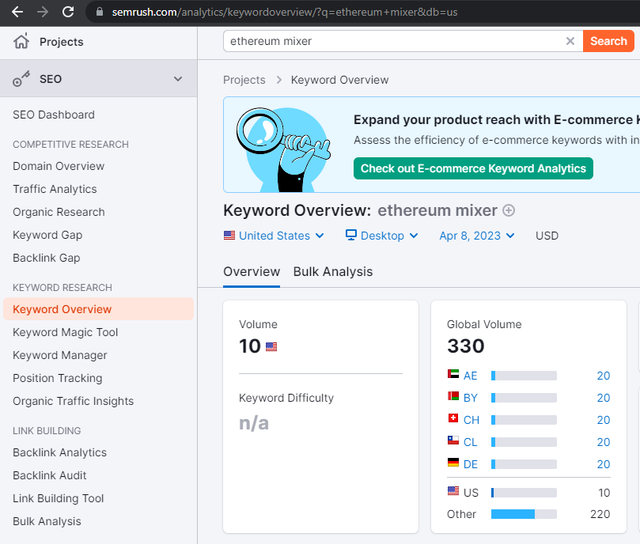
Task: Switch to the Overview tab
Action: pos(251,271)
